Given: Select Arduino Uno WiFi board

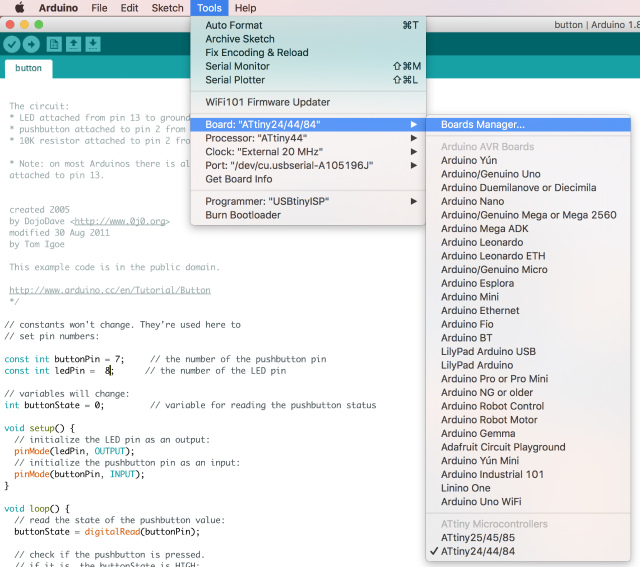Looking at the screenshot, I should [528, 502].
